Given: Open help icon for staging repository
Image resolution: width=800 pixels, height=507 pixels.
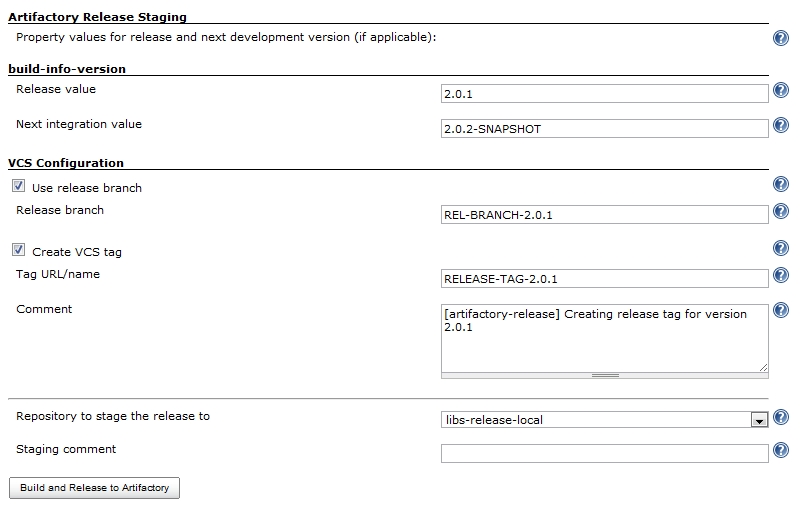Looking at the screenshot, I should (x=781, y=417).
